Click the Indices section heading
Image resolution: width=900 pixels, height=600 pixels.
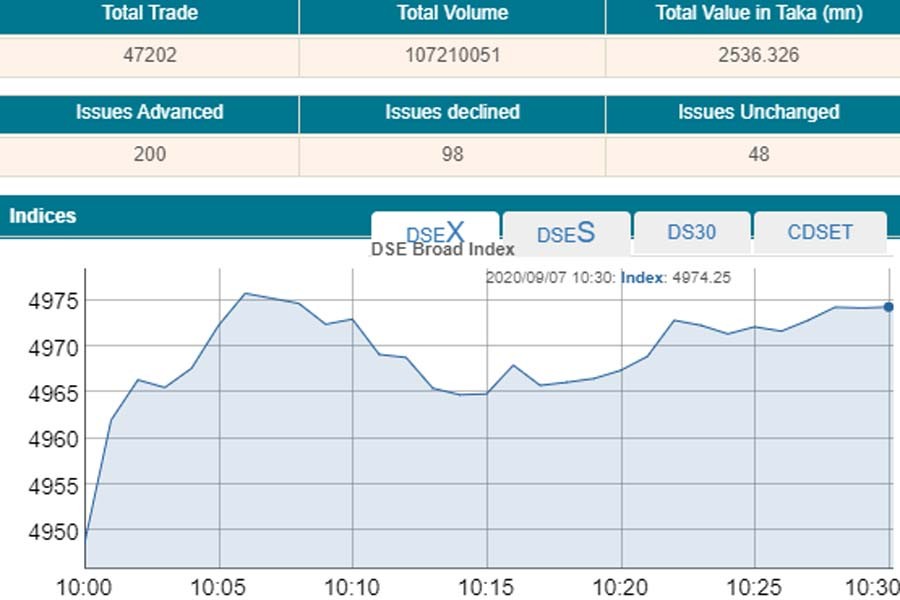(x=43, y=216)
